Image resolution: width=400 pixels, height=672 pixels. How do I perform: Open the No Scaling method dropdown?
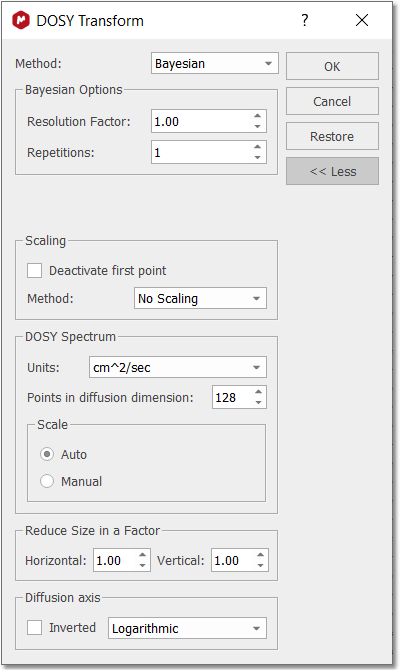(200, 298)
